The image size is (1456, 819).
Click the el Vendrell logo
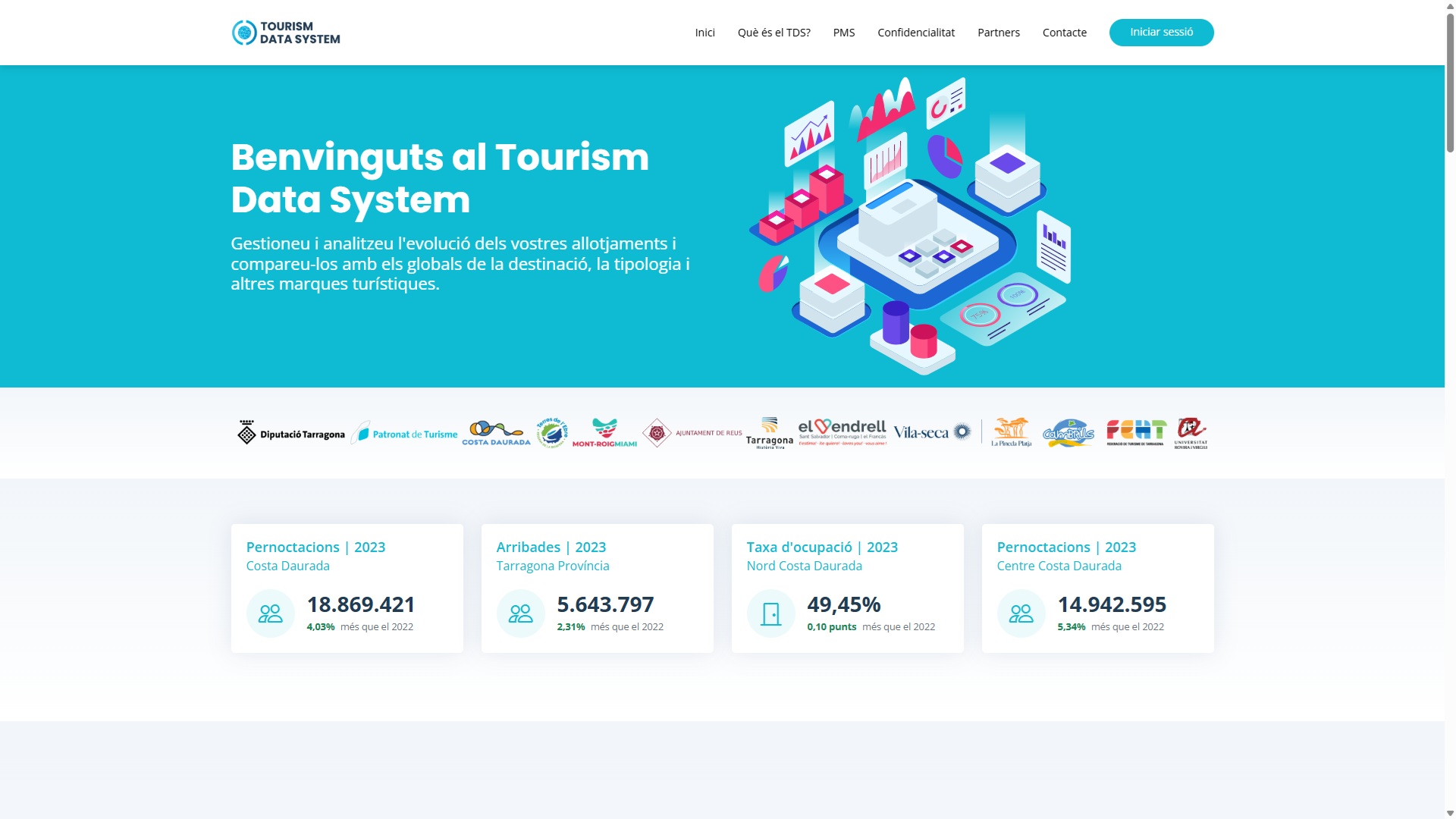(x=842, y=432)
